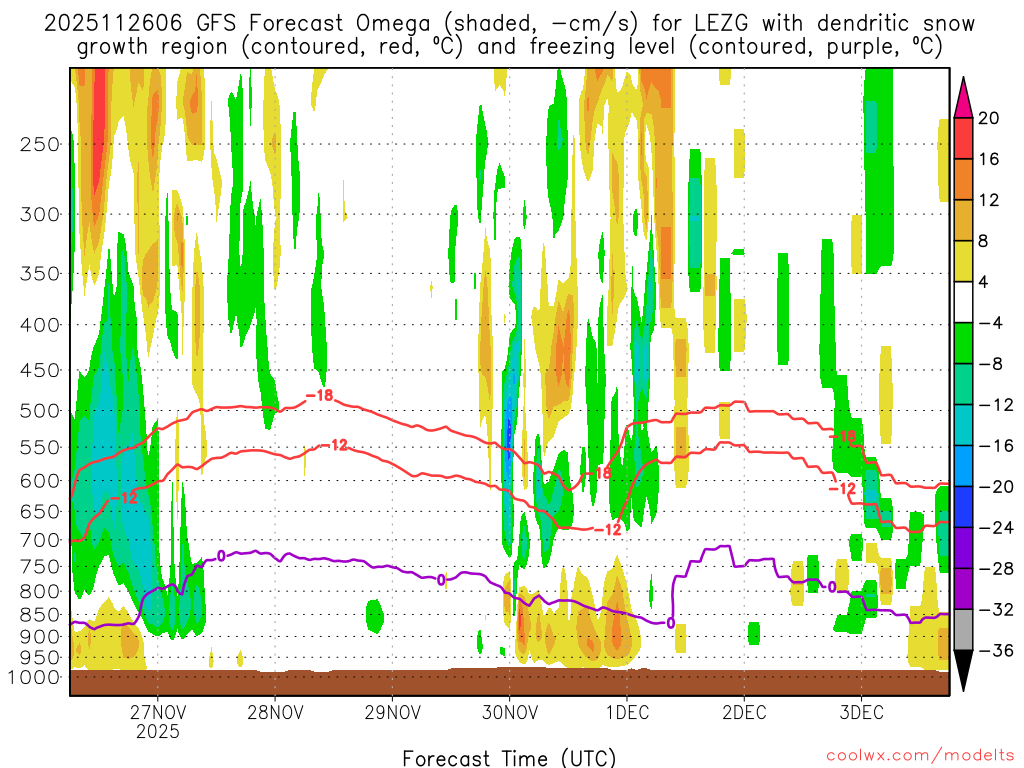
Task: Click the 1000 pressure level axis label
Action: [x=35, y=677]
